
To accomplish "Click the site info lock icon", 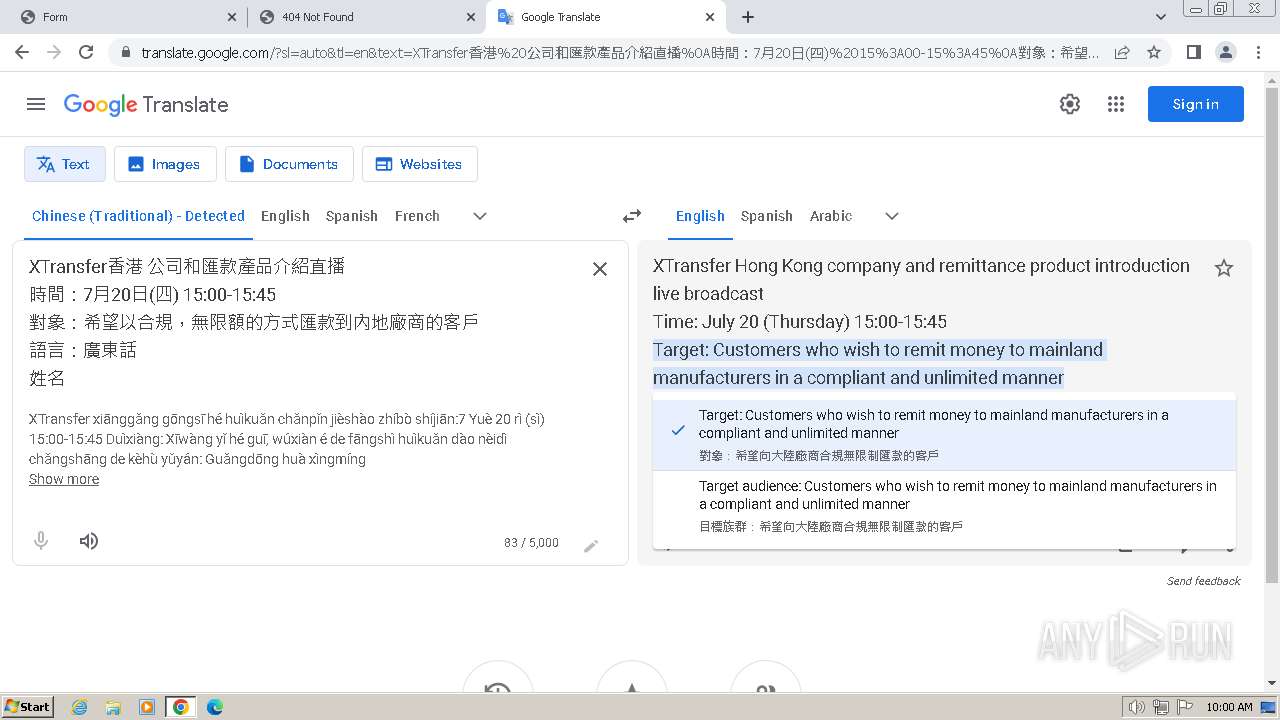I will click(124, 52).
